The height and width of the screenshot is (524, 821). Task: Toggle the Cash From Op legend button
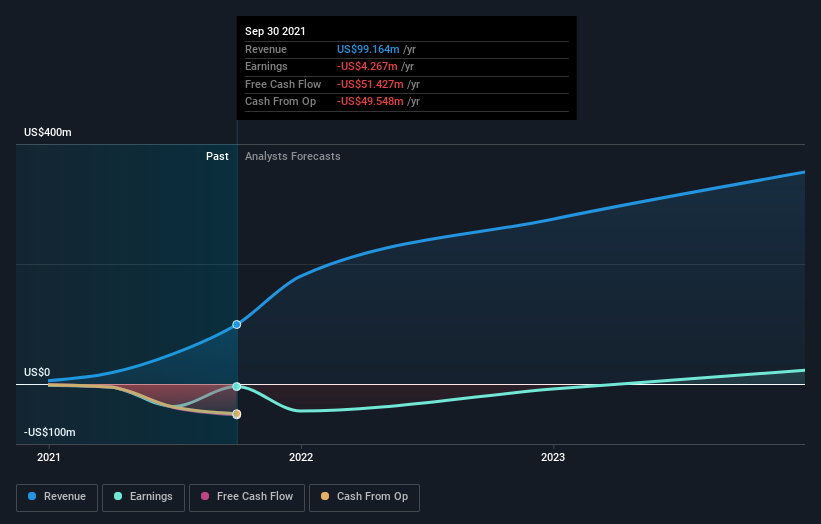364,497
